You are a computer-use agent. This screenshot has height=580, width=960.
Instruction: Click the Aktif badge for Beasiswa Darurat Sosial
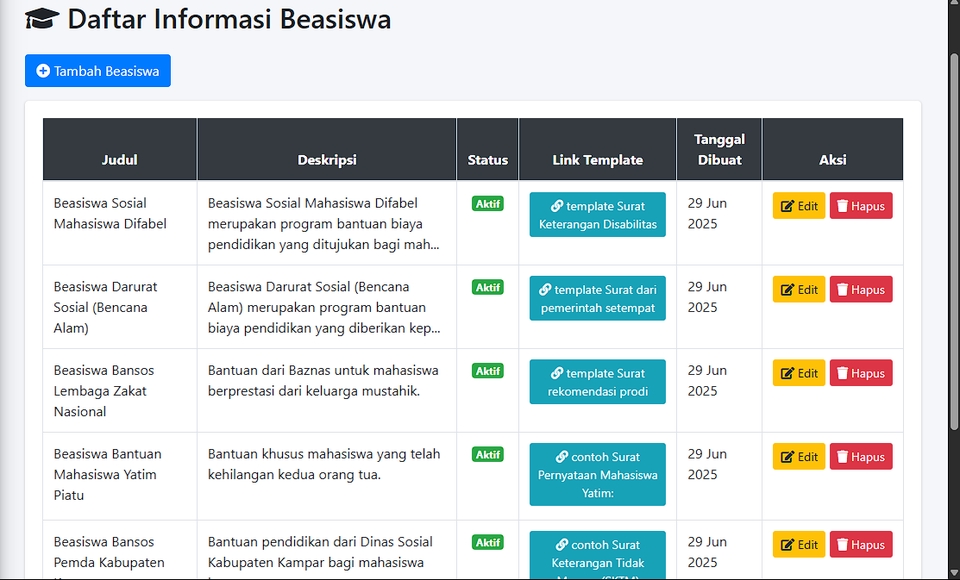(488, 287)
